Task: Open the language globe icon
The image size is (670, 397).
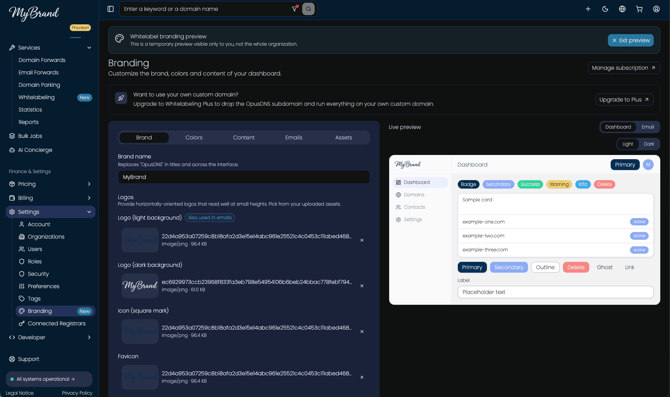Action: [622, 9]
